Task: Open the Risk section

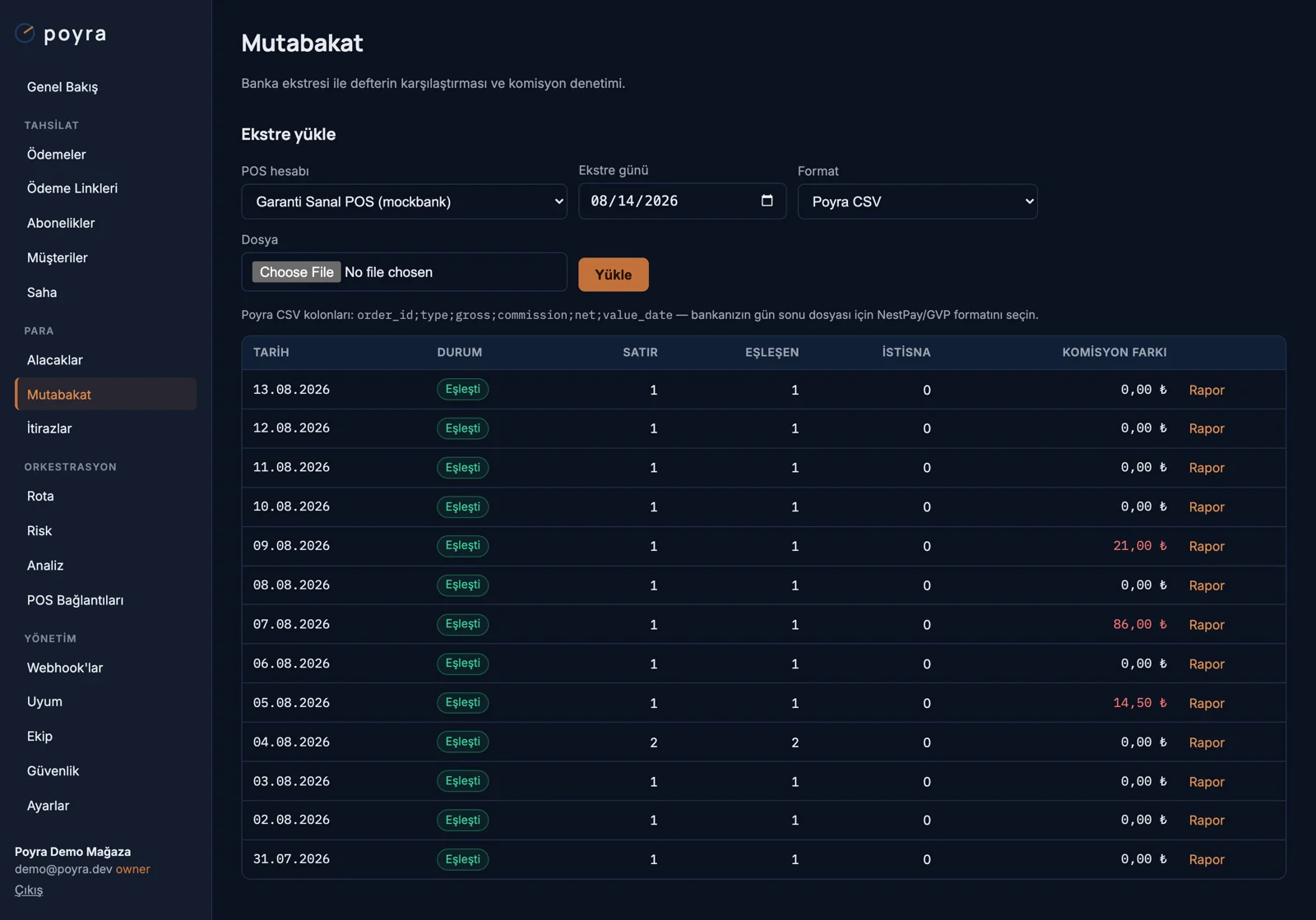Action: tap(39, 530)
